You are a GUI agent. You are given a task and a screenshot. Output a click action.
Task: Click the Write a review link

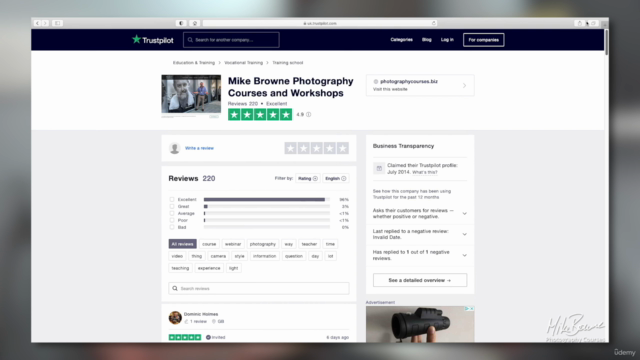[199, 148]
